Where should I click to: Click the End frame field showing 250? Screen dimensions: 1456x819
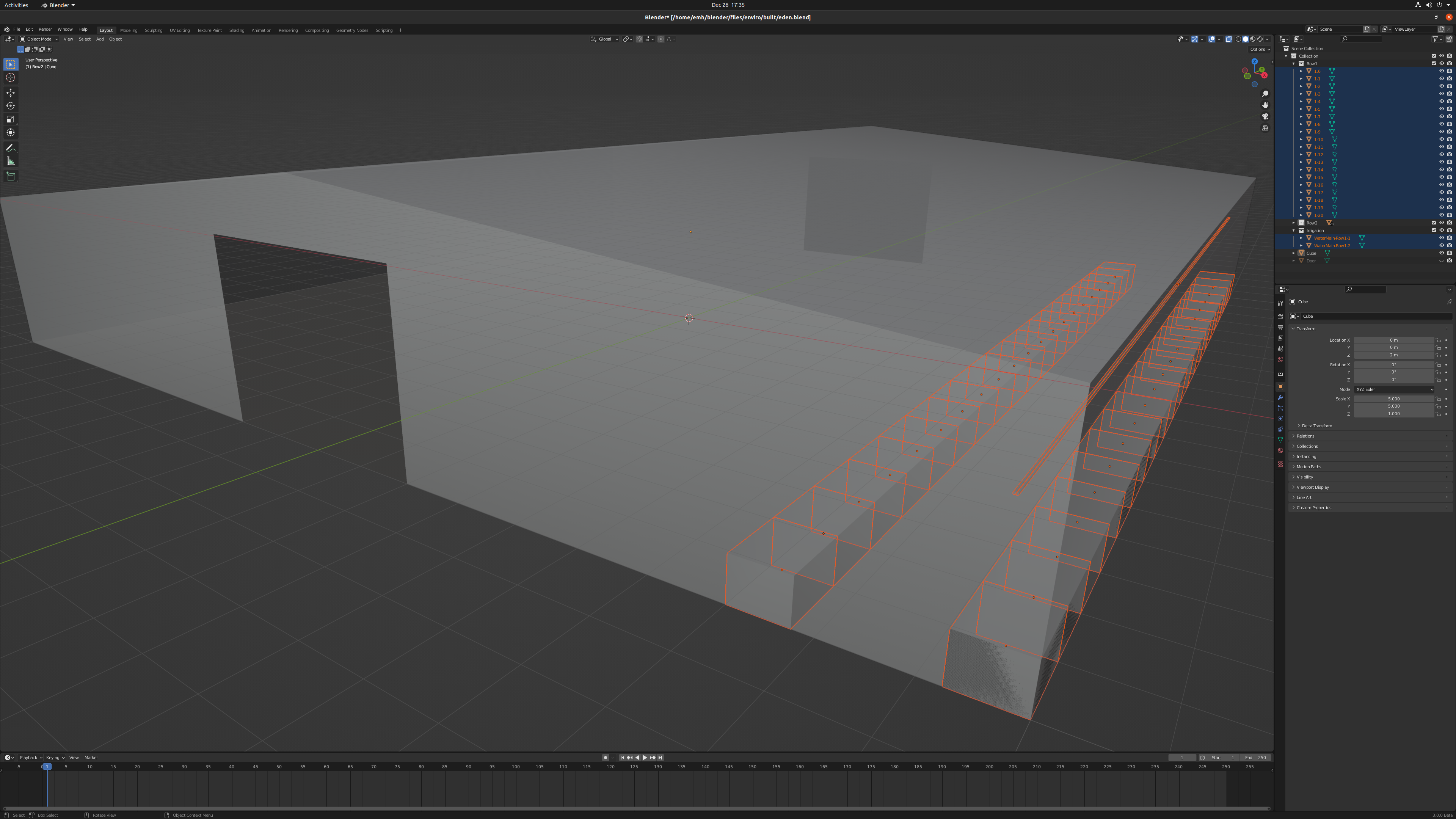1255,758
